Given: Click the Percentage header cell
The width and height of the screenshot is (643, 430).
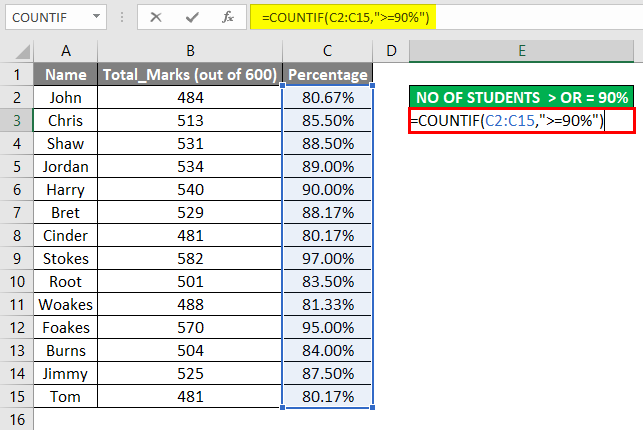Looking at the screenshot, I should pos(327,75).
